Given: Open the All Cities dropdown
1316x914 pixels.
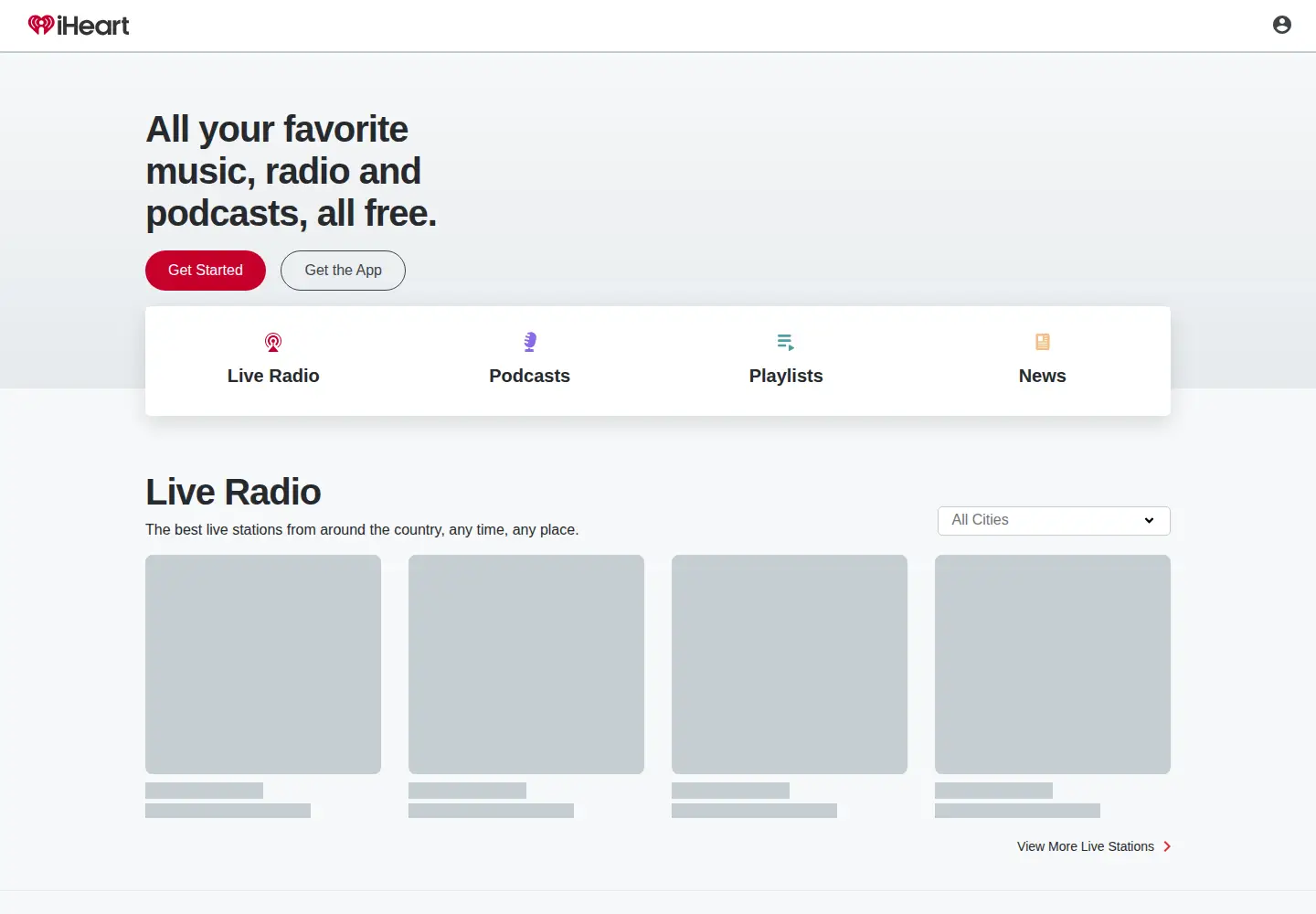Looking at the screenshot, I should tap(1054, 521).
